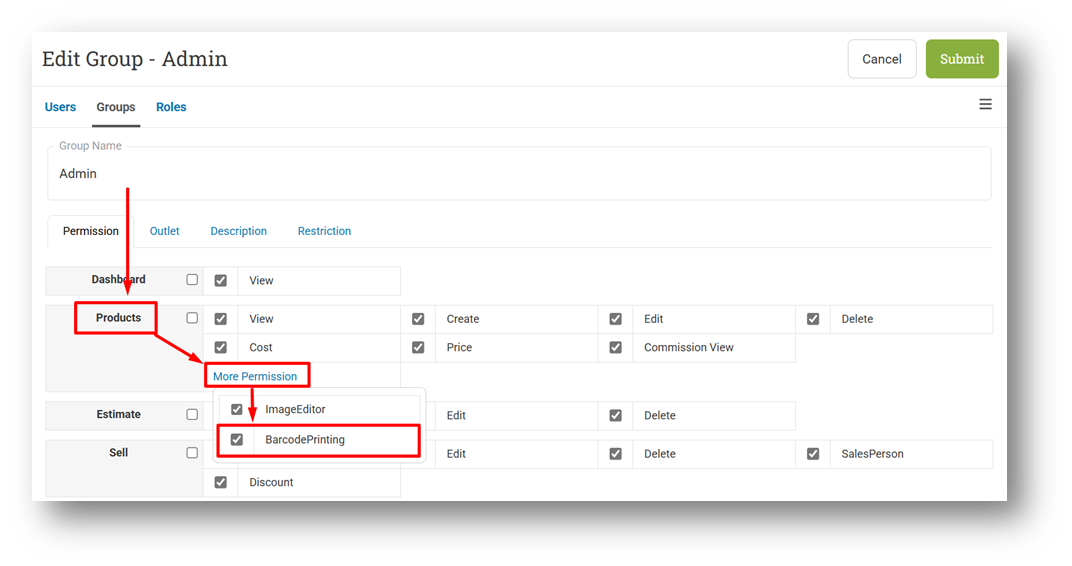Switch to the Users tab

60,107
